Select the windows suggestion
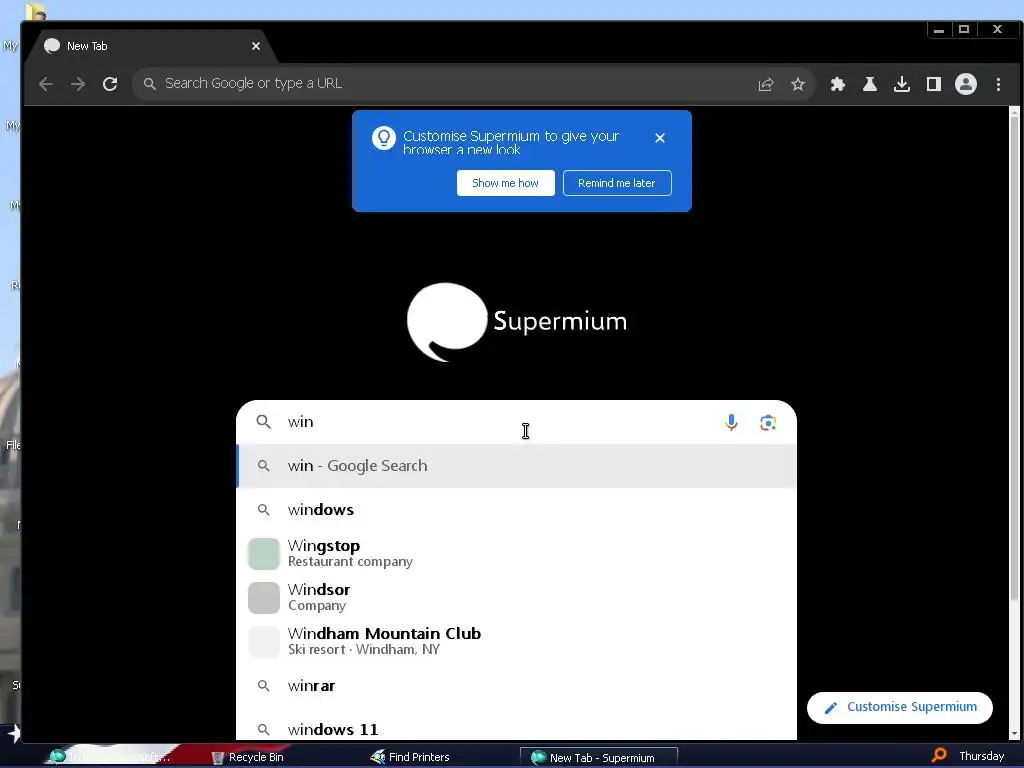 (x=516, y=509)
